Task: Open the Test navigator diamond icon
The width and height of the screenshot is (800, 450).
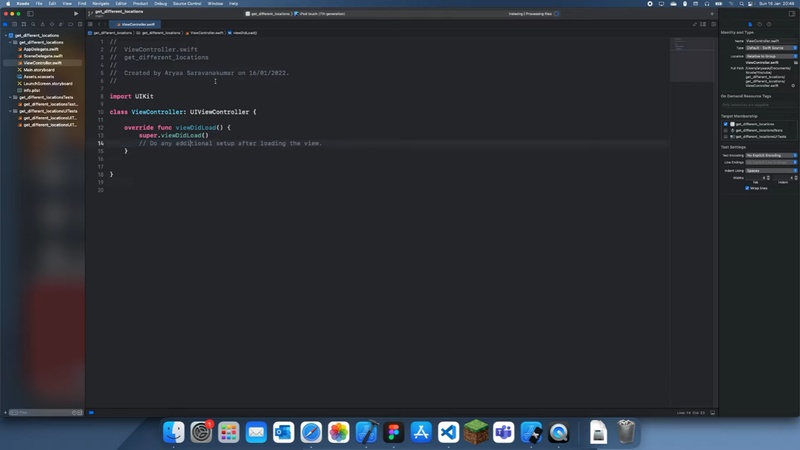Action: click(52, 24)
